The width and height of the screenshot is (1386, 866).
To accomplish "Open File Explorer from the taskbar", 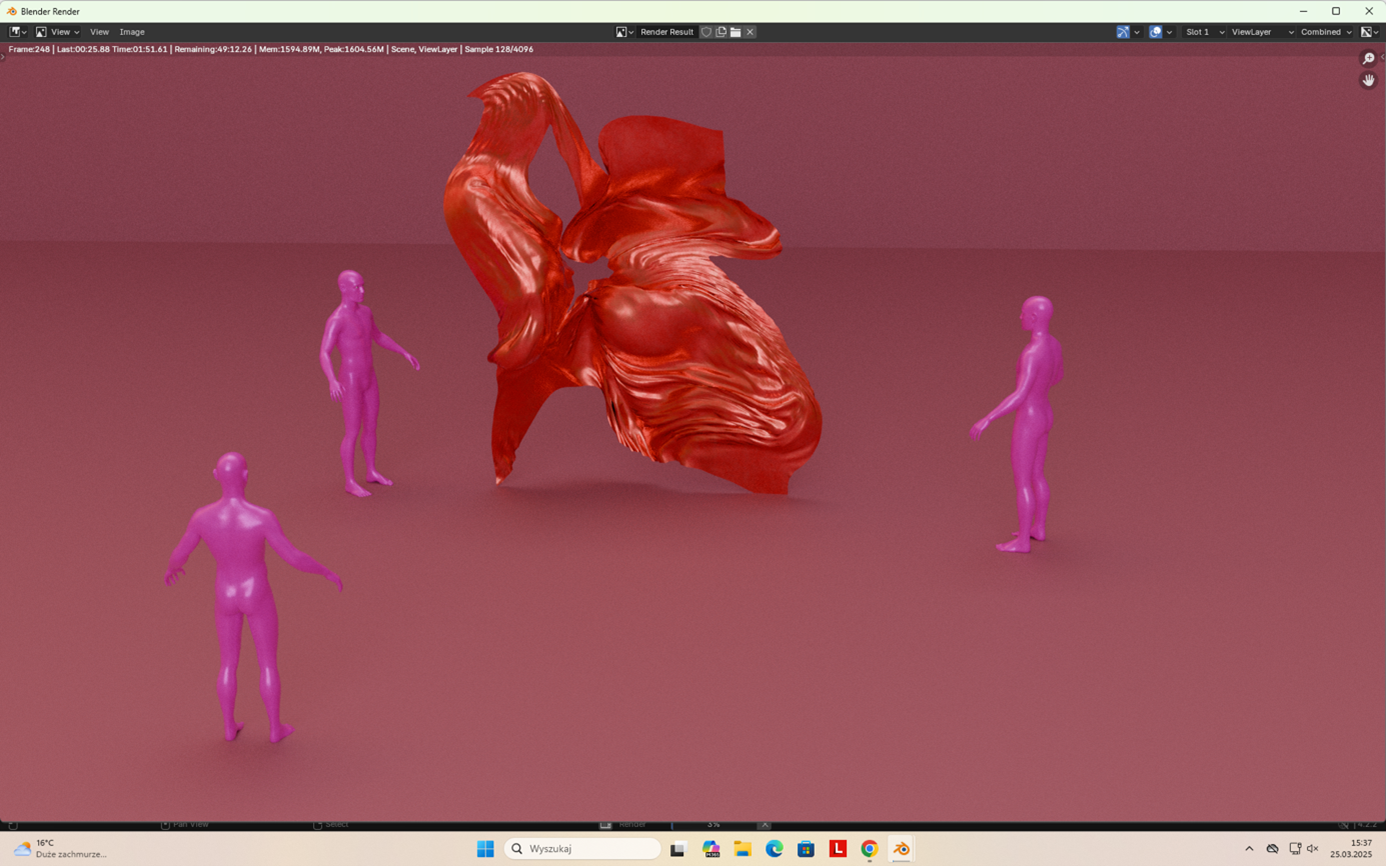I will (742, 849).
